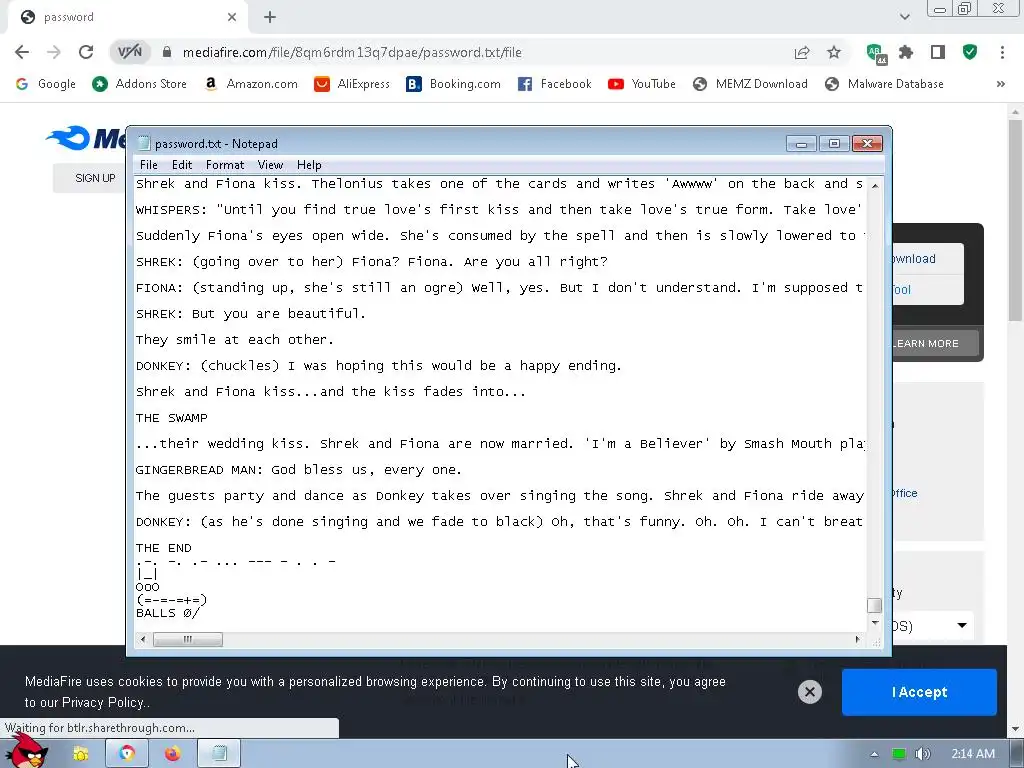Open the Help menu in Notepad
Viewport: 1024px width, 768px height.
click(x=309, y=165)
